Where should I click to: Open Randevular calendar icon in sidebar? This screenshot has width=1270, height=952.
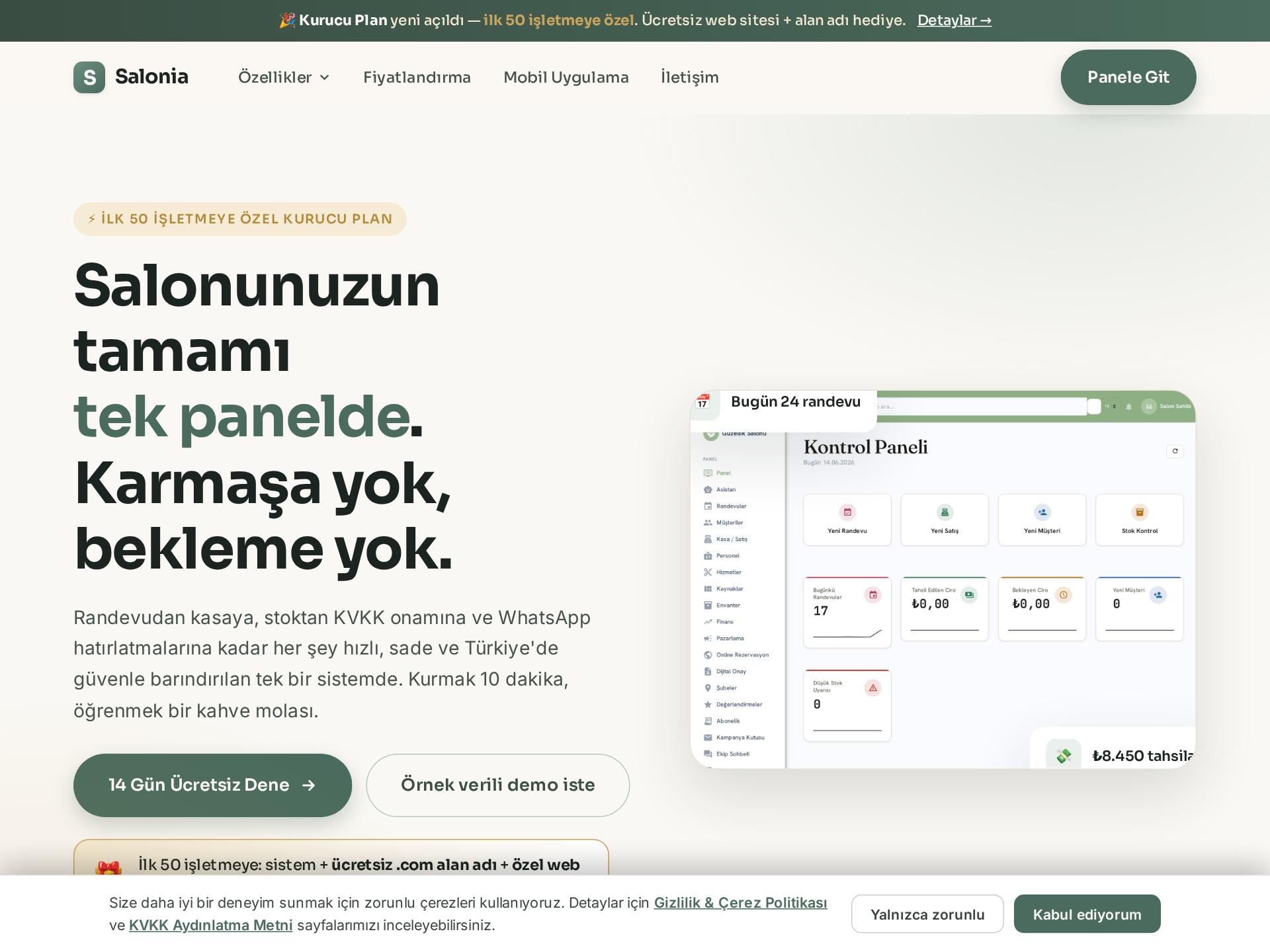click(708, 506)
